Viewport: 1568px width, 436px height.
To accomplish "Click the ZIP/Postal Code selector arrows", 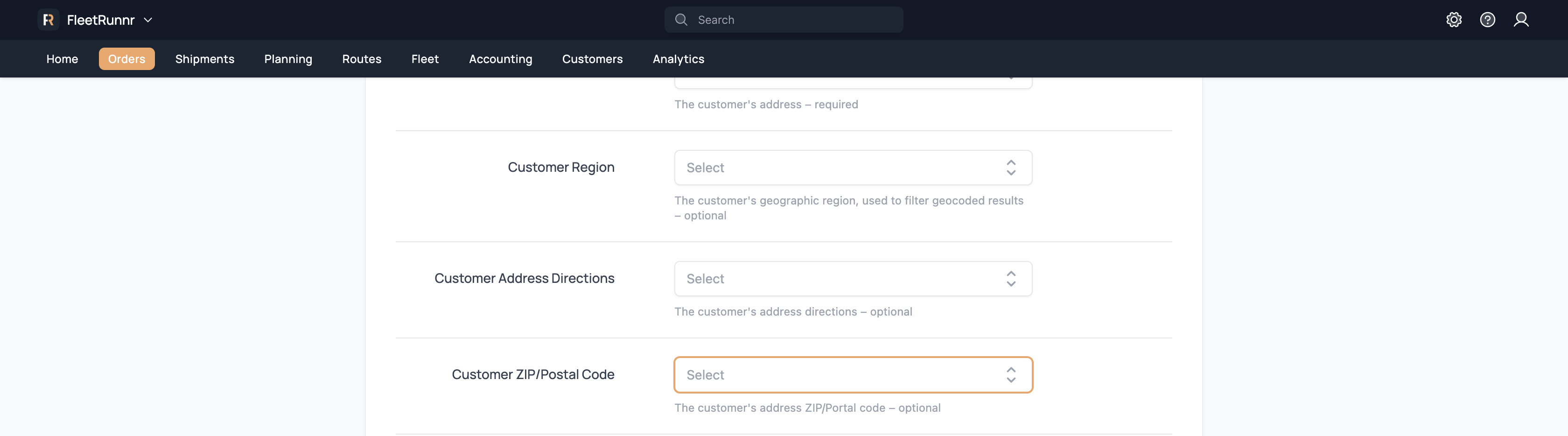I will tap(1010, 375).
